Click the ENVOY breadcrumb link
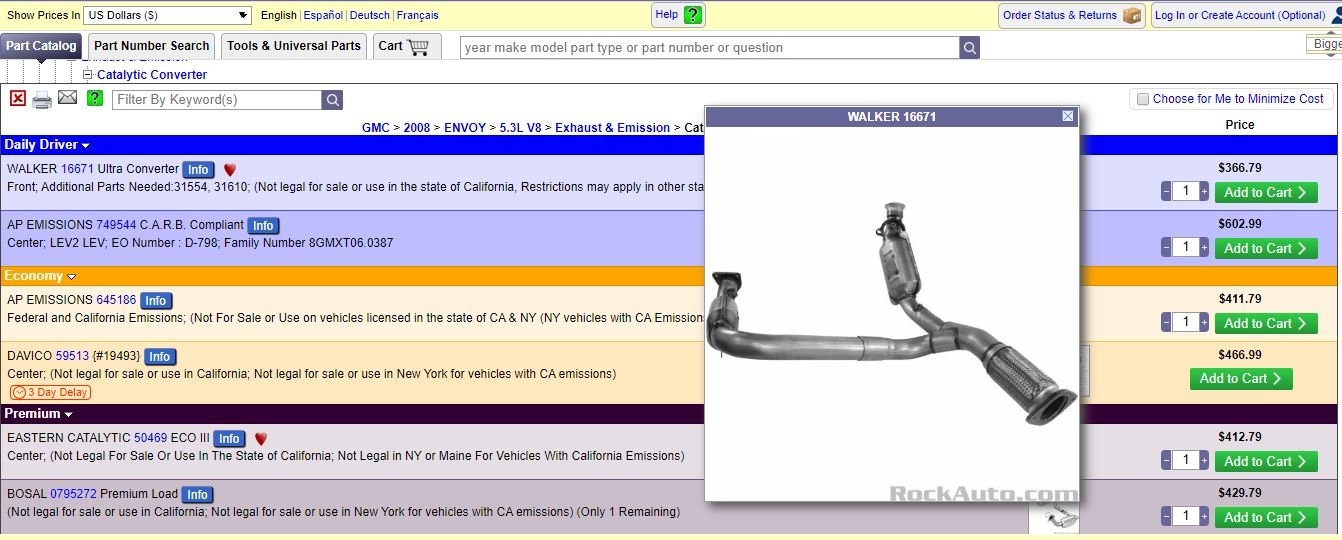The width and height of the screenshot is (1342, 540). 465,128
